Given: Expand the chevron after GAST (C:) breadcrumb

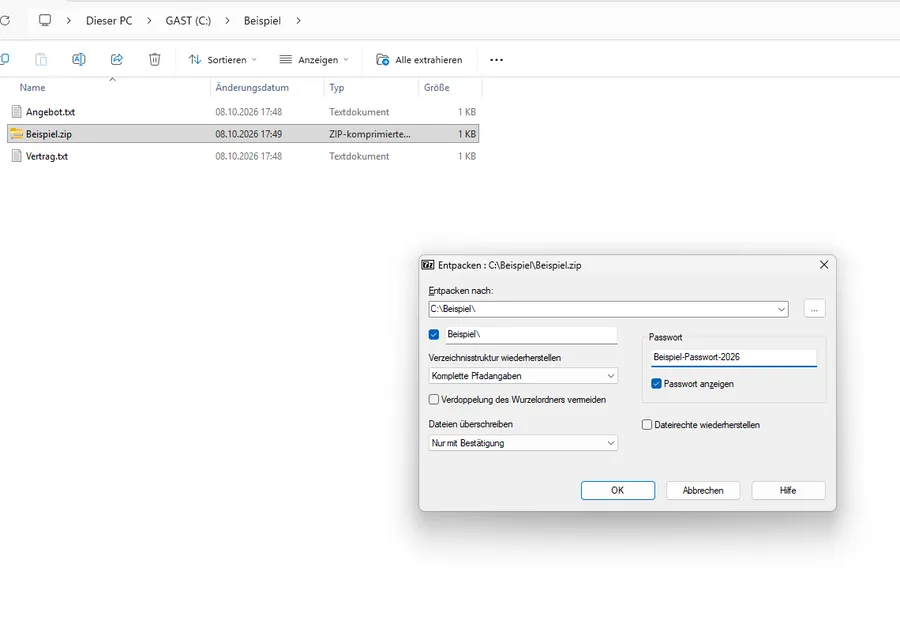Looking at the screenshot, I should pyautogui.click(x=227, y=21).
